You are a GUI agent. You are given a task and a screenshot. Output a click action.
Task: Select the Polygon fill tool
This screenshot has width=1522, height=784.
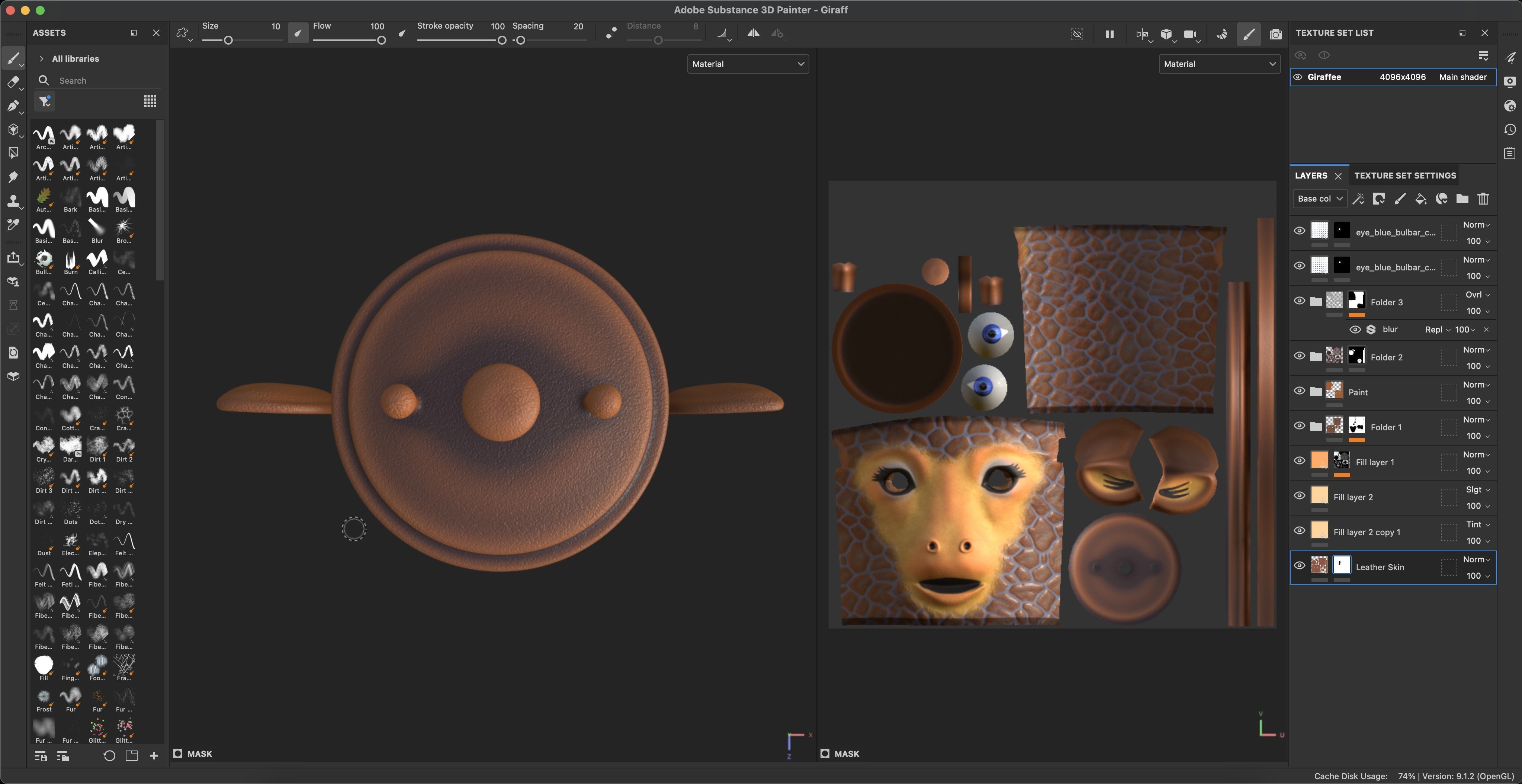point(13,153)
